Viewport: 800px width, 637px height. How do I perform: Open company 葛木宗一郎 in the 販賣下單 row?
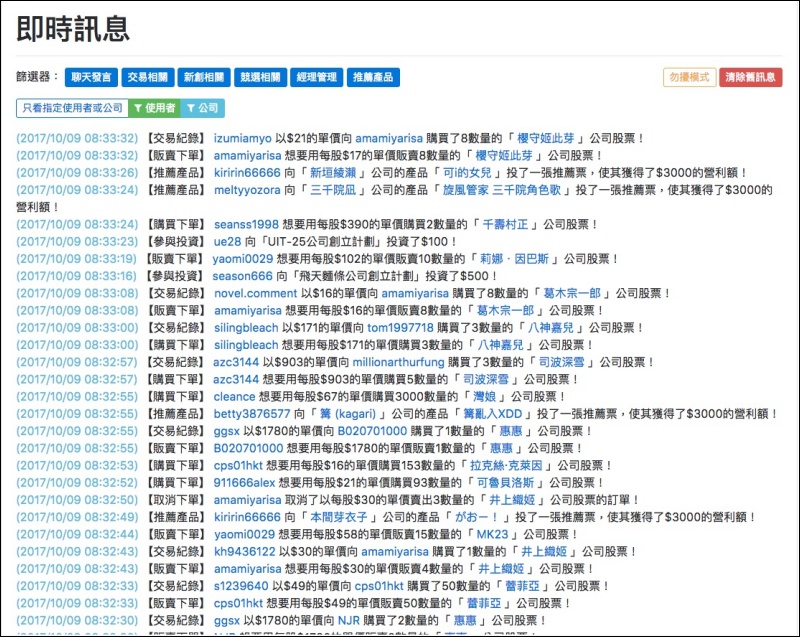(x=505, y=311)
